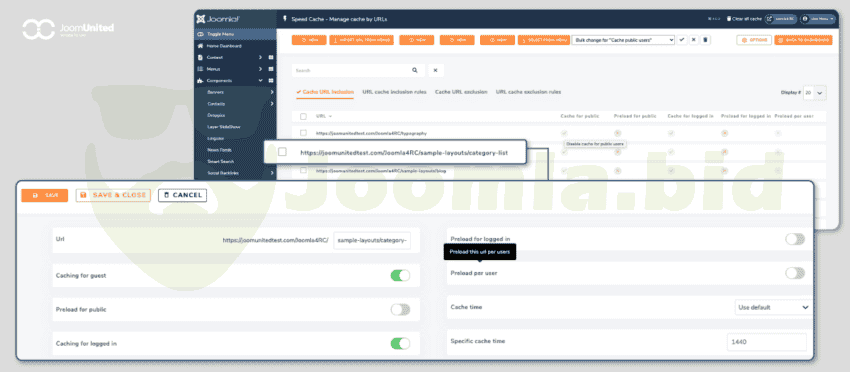Click the typography URL link
Screen dimensions: 850x372
[371, 133]
